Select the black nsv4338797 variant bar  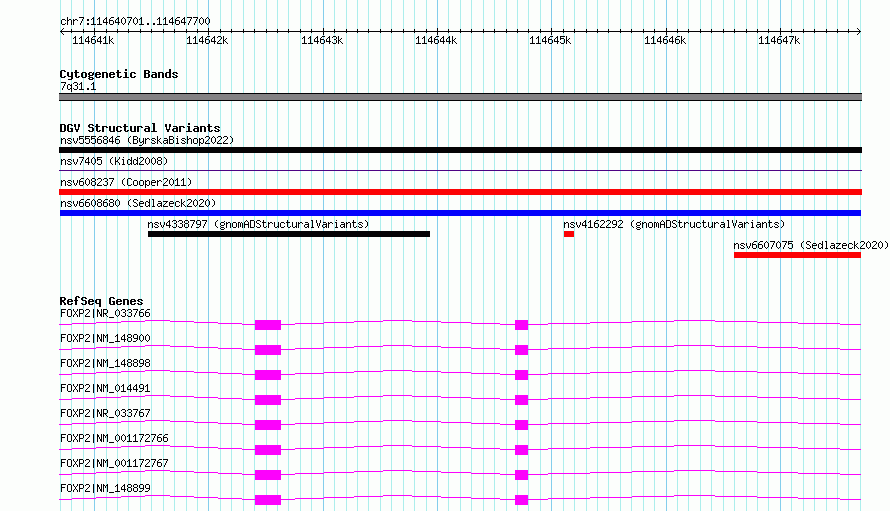pos(289,234)
